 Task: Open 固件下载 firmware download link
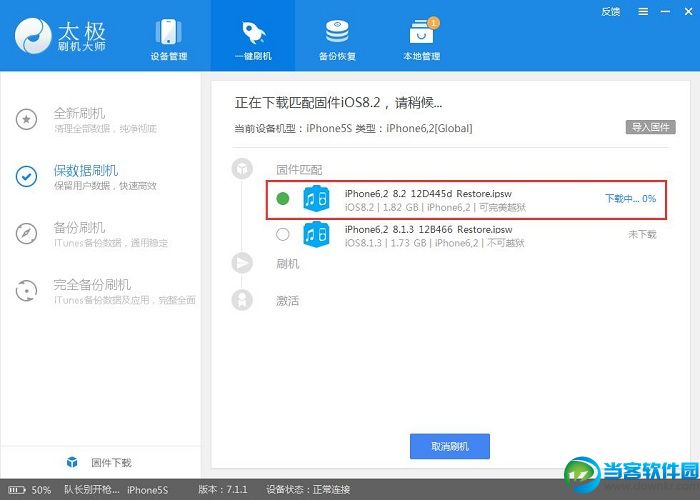111,462
